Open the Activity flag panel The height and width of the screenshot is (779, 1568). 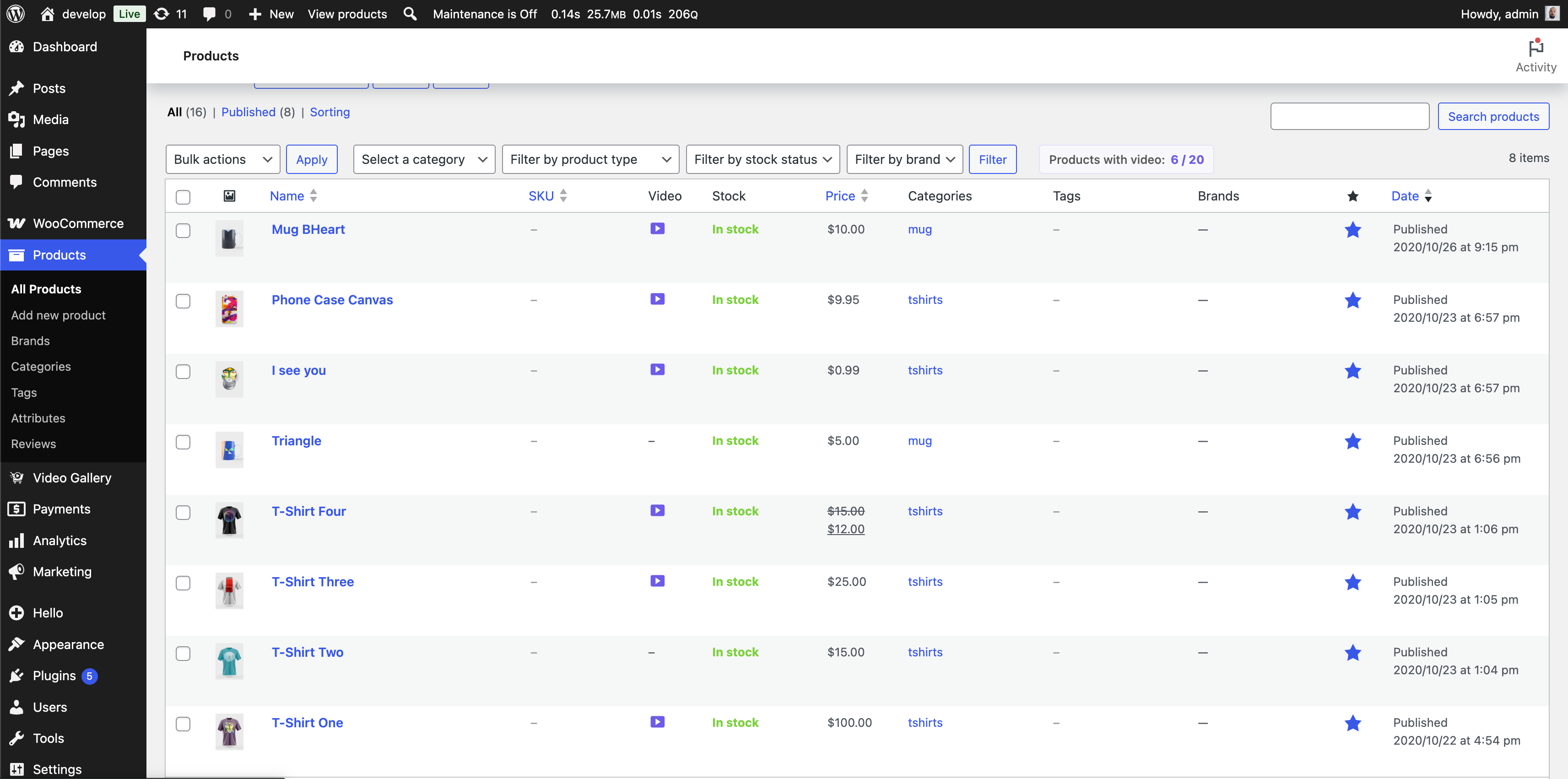pos(1535,55)
